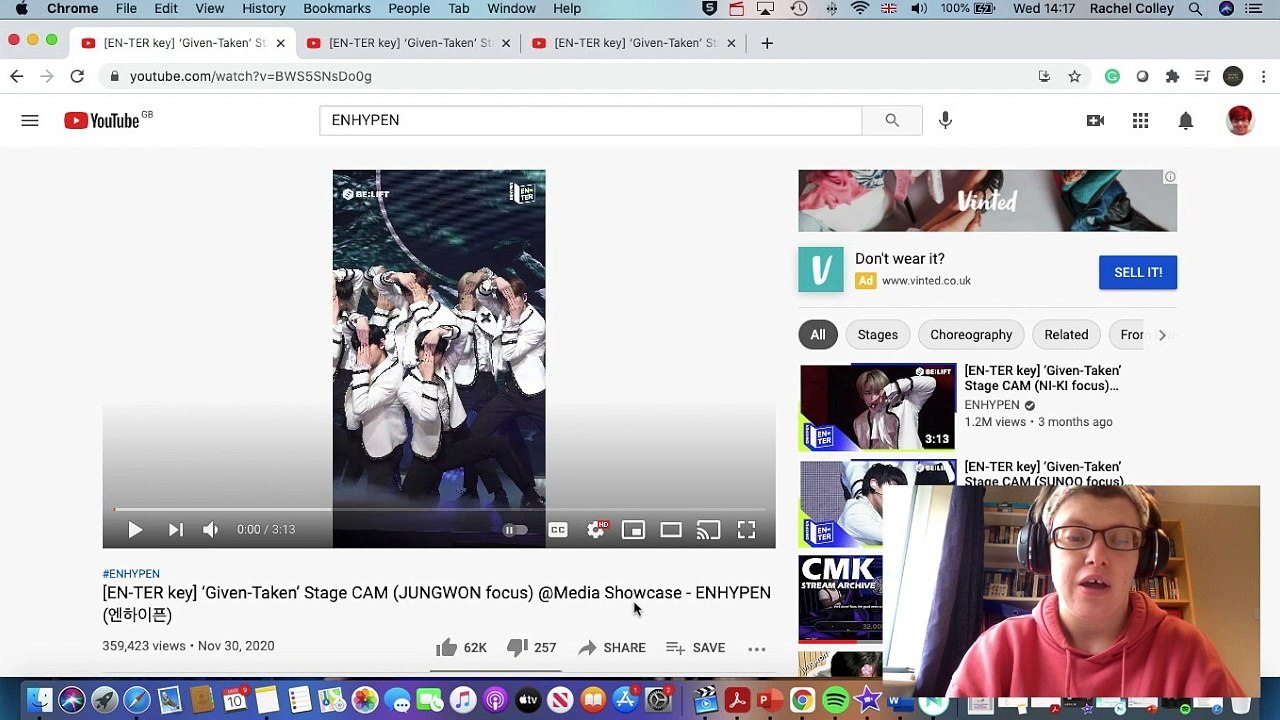Open YouTube apps grid icon
The image size is (1280, 720).
pos(1140,121)
